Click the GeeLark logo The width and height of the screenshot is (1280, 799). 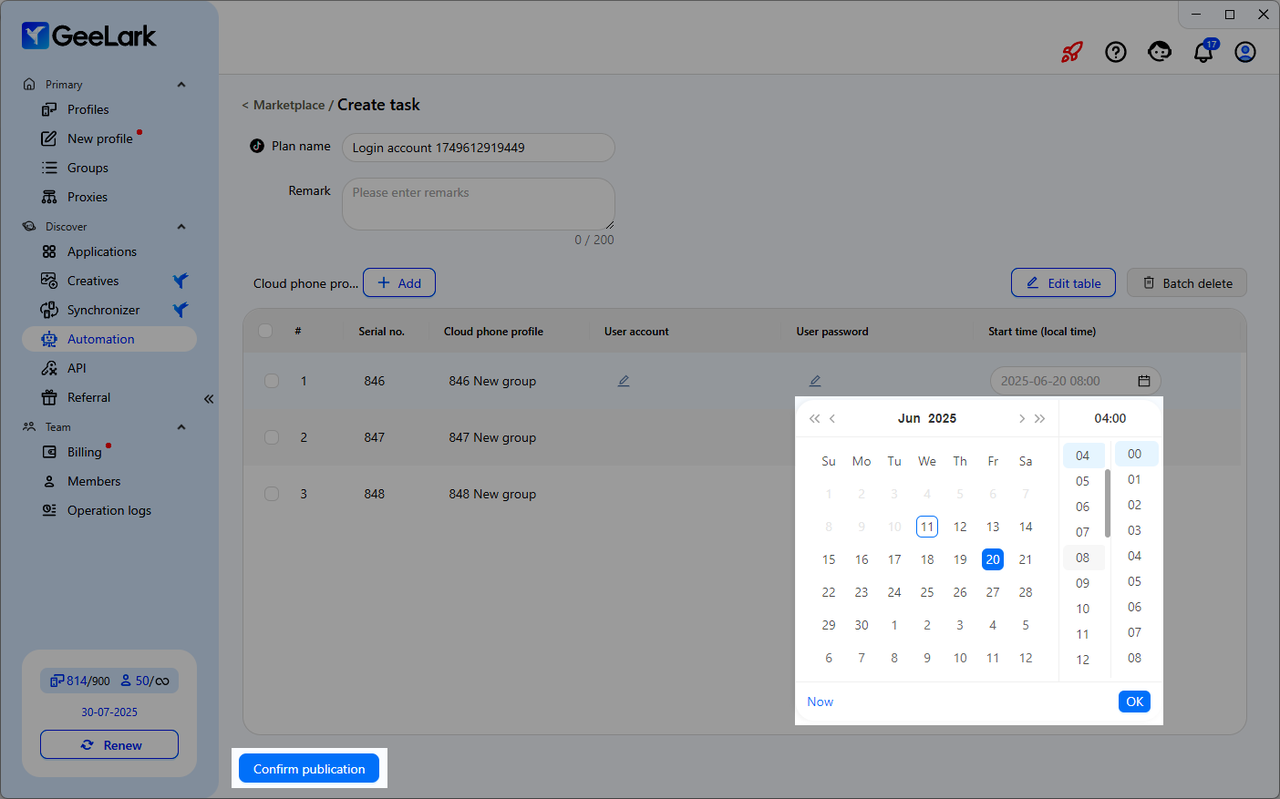click(x=89, y=36)
